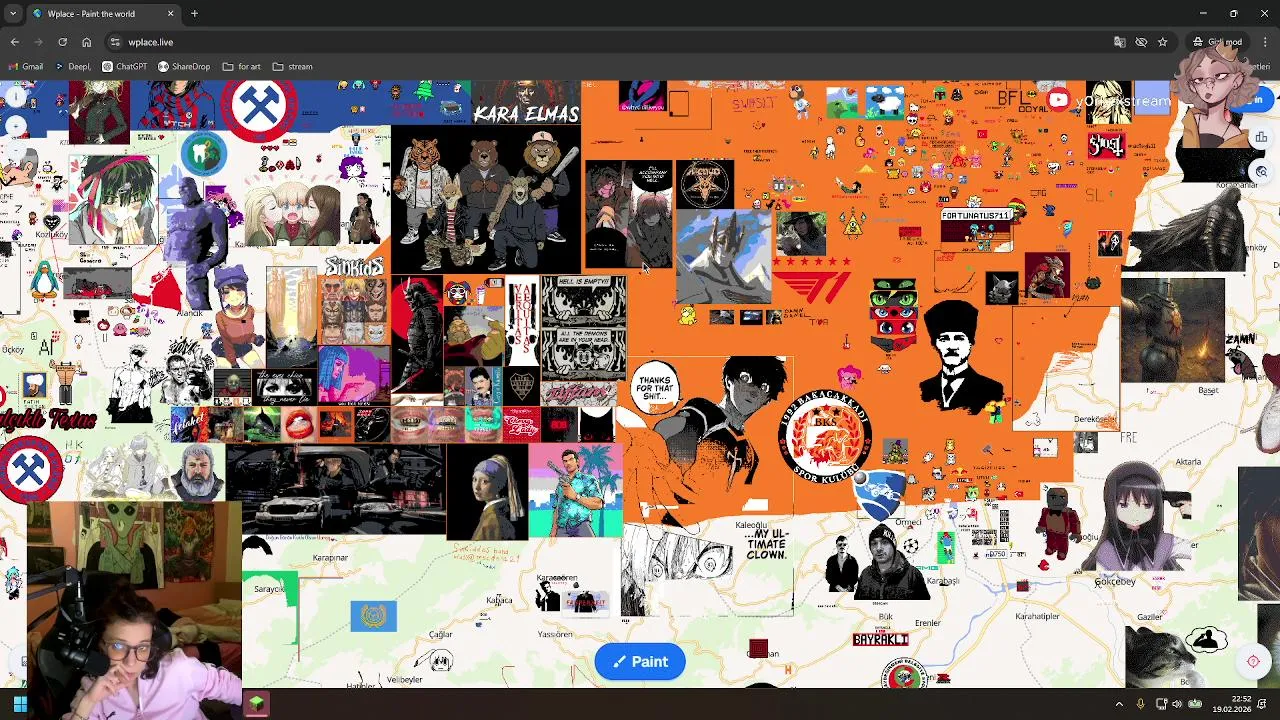The width and height of the screenshot is (1280, 720).
Task: Click the BAYRAKLI text on the map
Action: pos(881,639)
